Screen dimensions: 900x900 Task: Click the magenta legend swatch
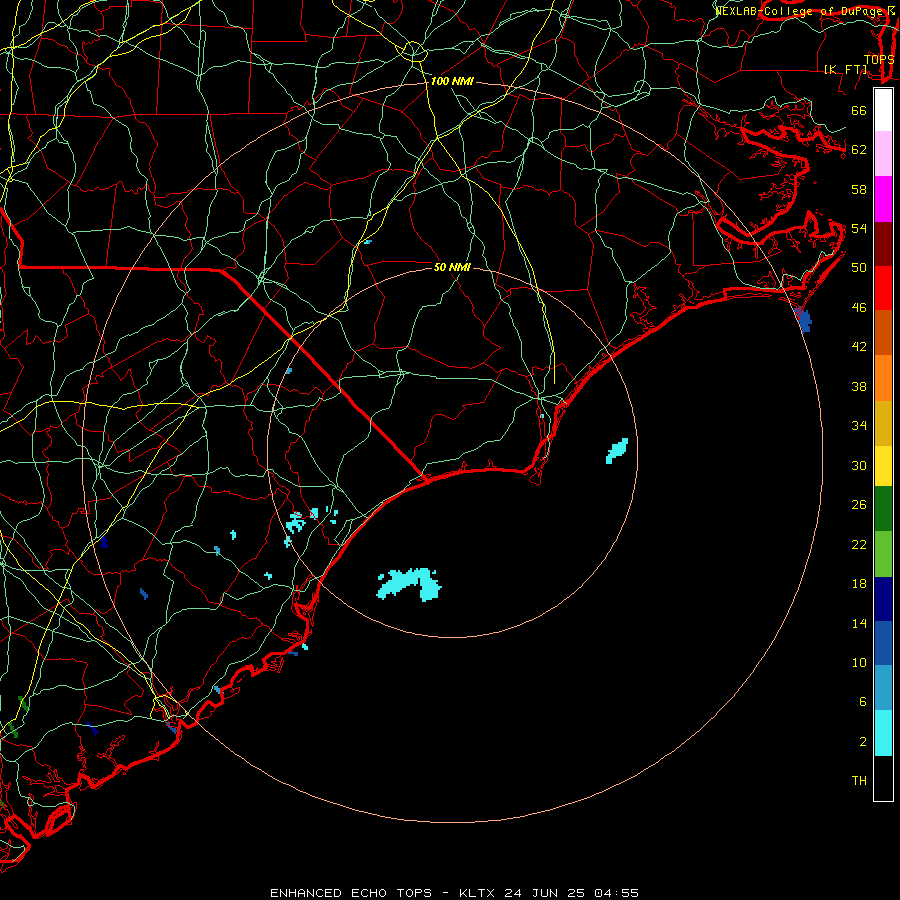point(883,199)
